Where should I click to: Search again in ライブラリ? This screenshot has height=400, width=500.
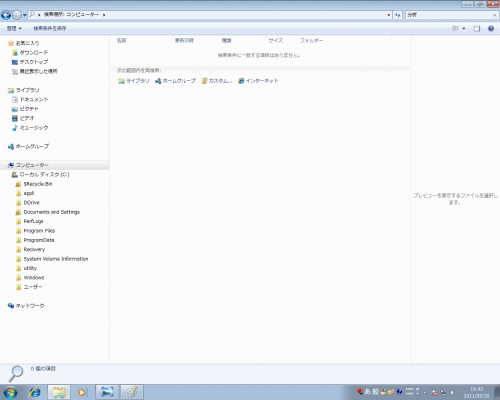click(134, 81)
